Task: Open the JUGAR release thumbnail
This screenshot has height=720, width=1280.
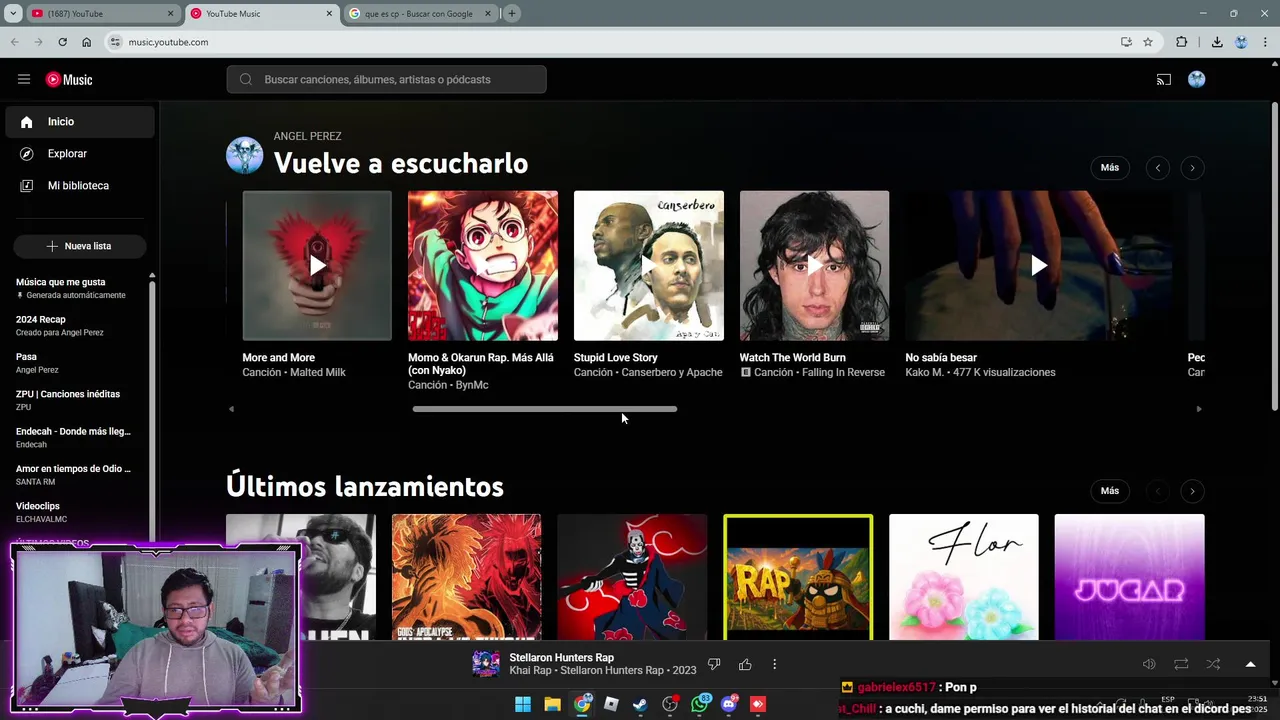Action: [x=1129, y=577]
